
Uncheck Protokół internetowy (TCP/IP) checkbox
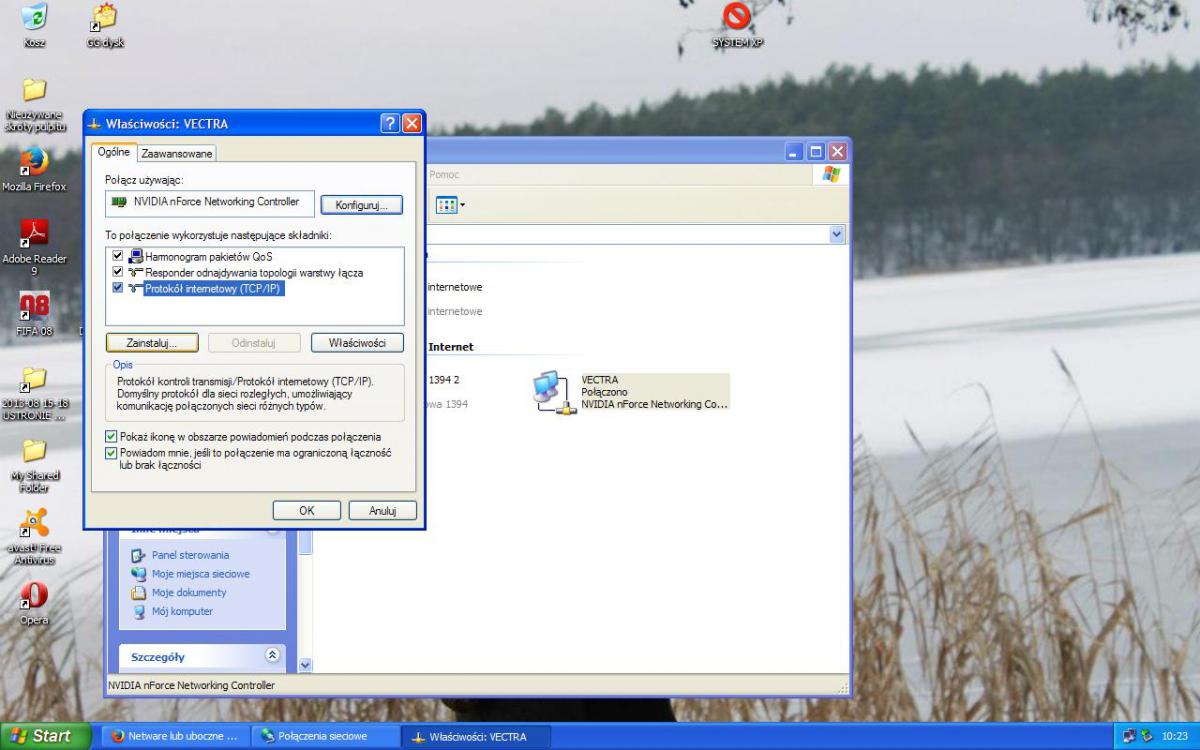118,288
